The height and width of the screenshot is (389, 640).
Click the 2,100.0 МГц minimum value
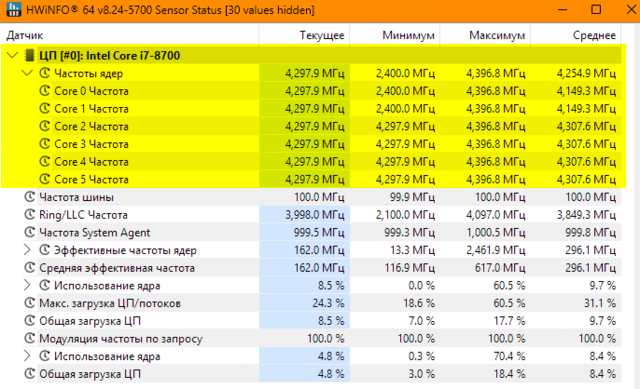[405, 215]
